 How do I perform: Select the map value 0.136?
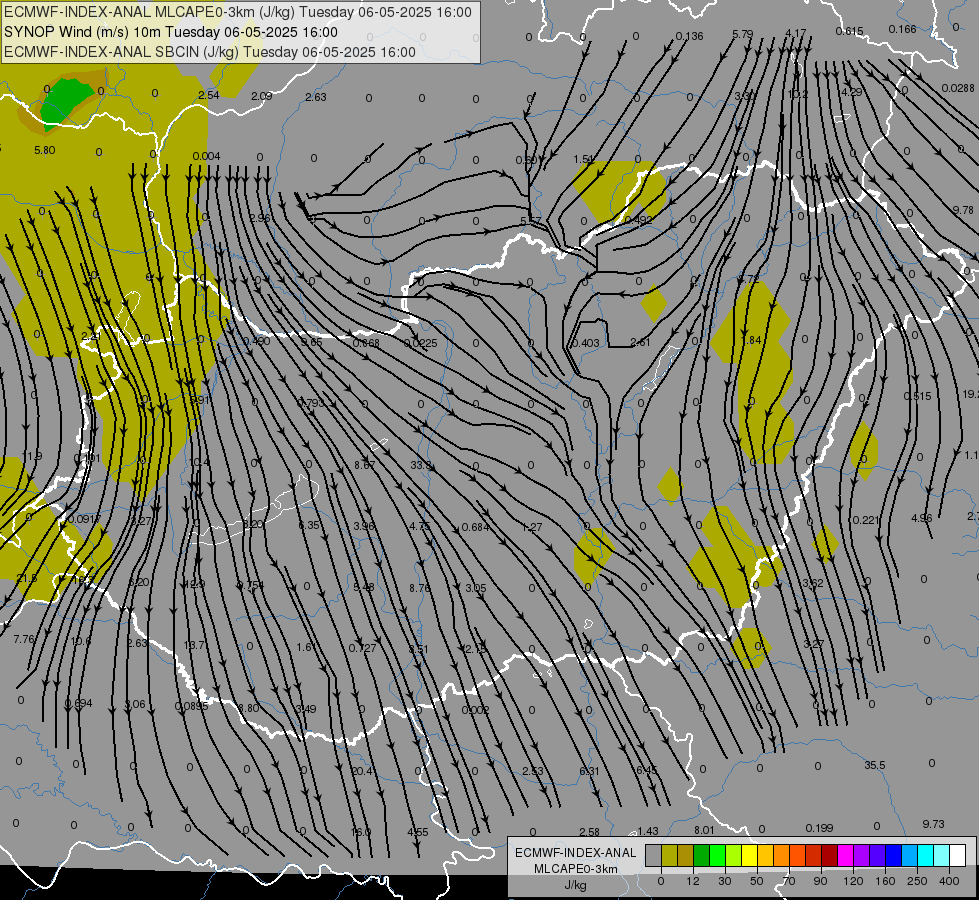[689, 36]
